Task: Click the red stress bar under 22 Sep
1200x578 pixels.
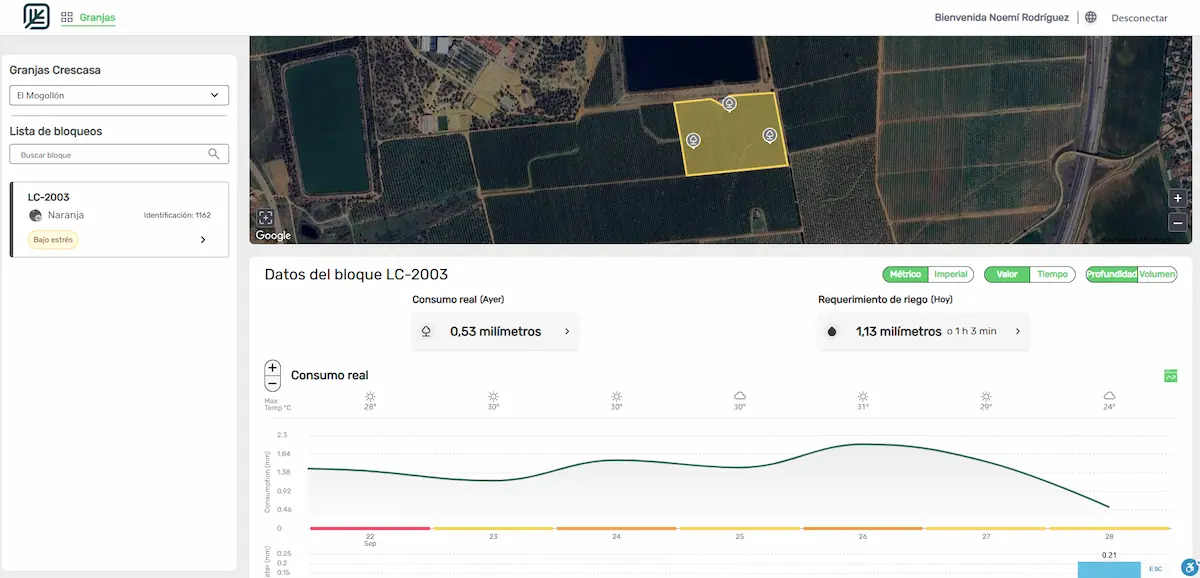Action: 370,528
